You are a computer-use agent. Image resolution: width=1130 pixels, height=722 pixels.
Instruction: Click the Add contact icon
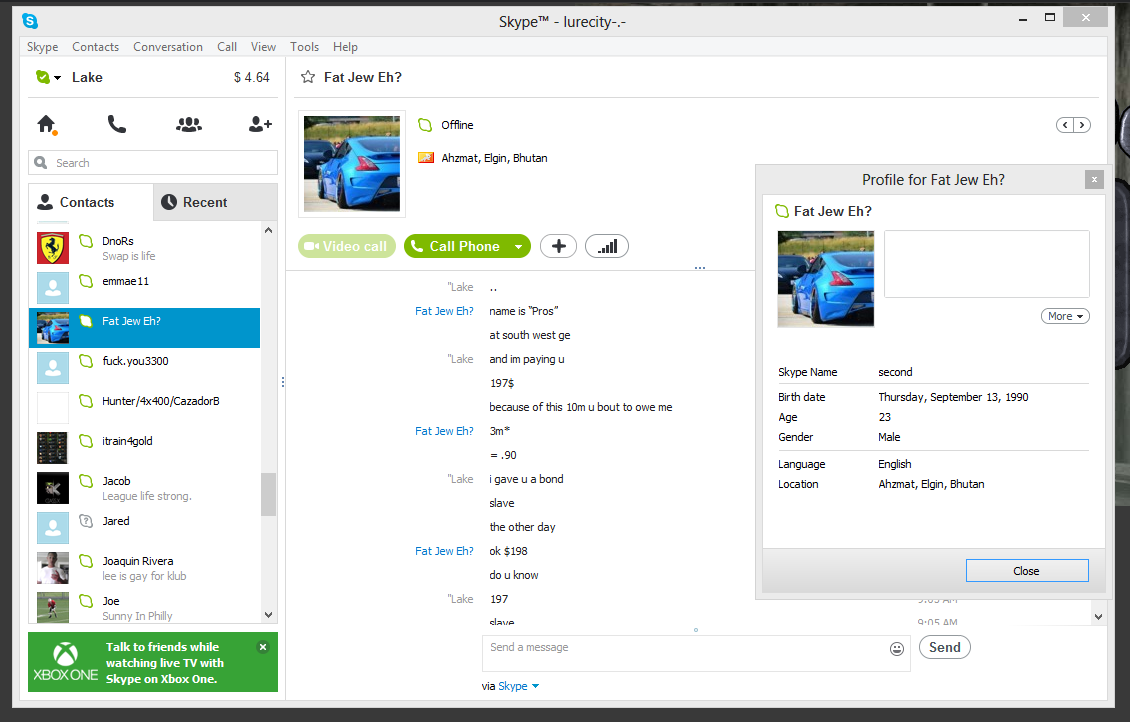point(260,125)
